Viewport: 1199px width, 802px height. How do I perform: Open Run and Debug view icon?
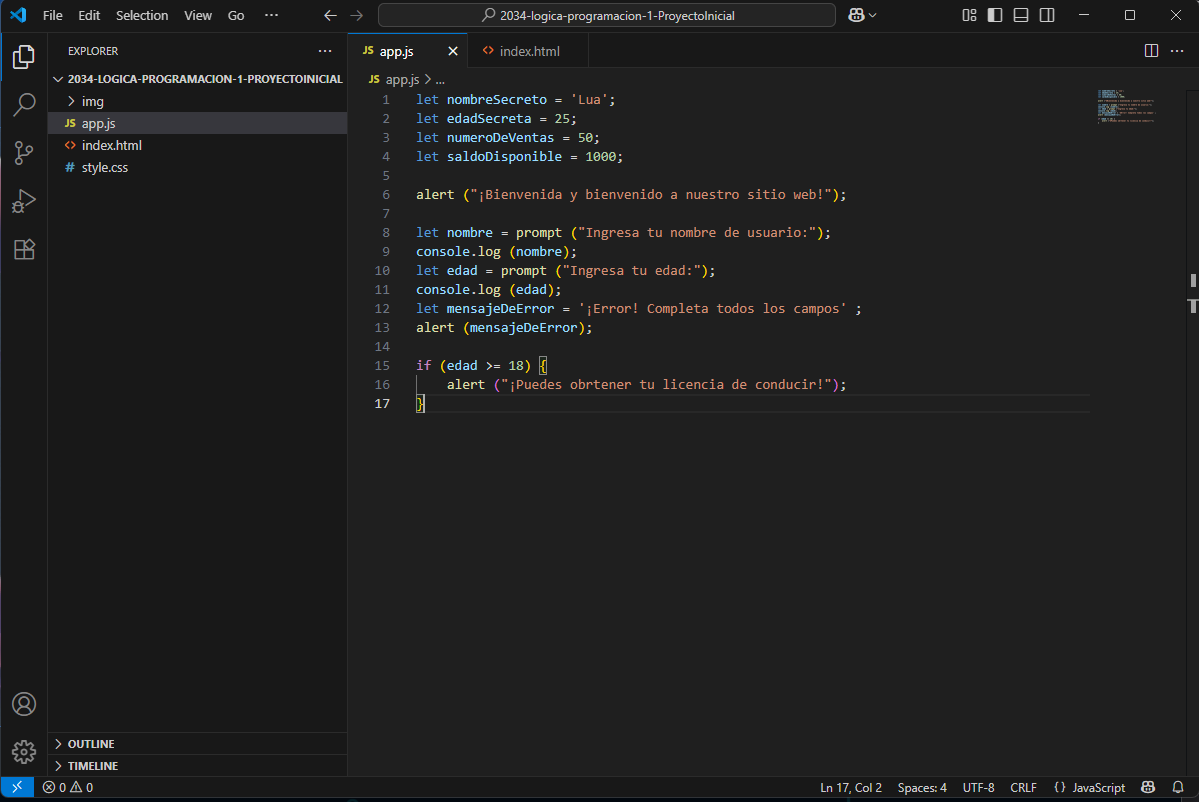[x=24, y=201]
